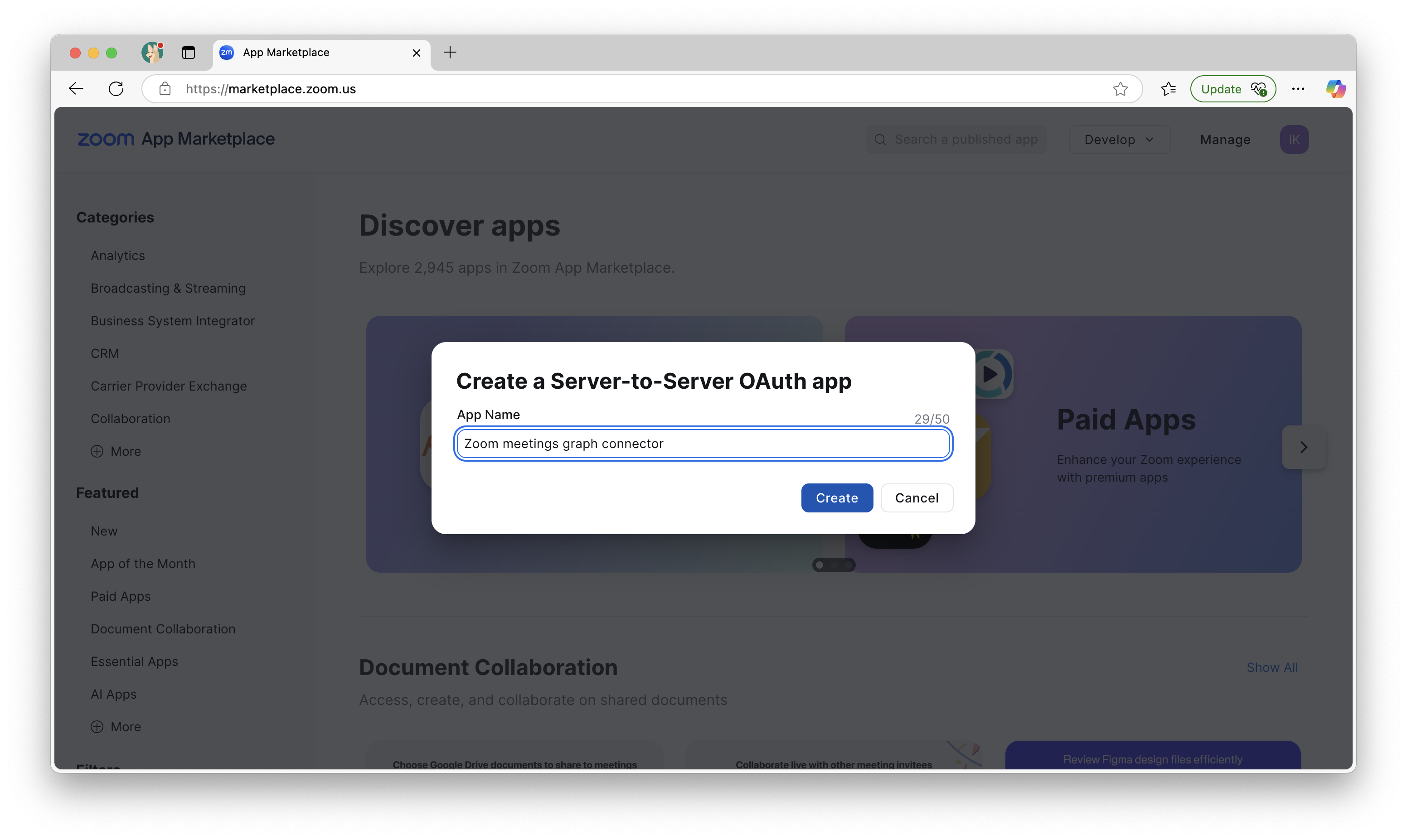This screenshot has width=1407, height=840.
Task: Open a new browser tab
Action: (450, 53)
